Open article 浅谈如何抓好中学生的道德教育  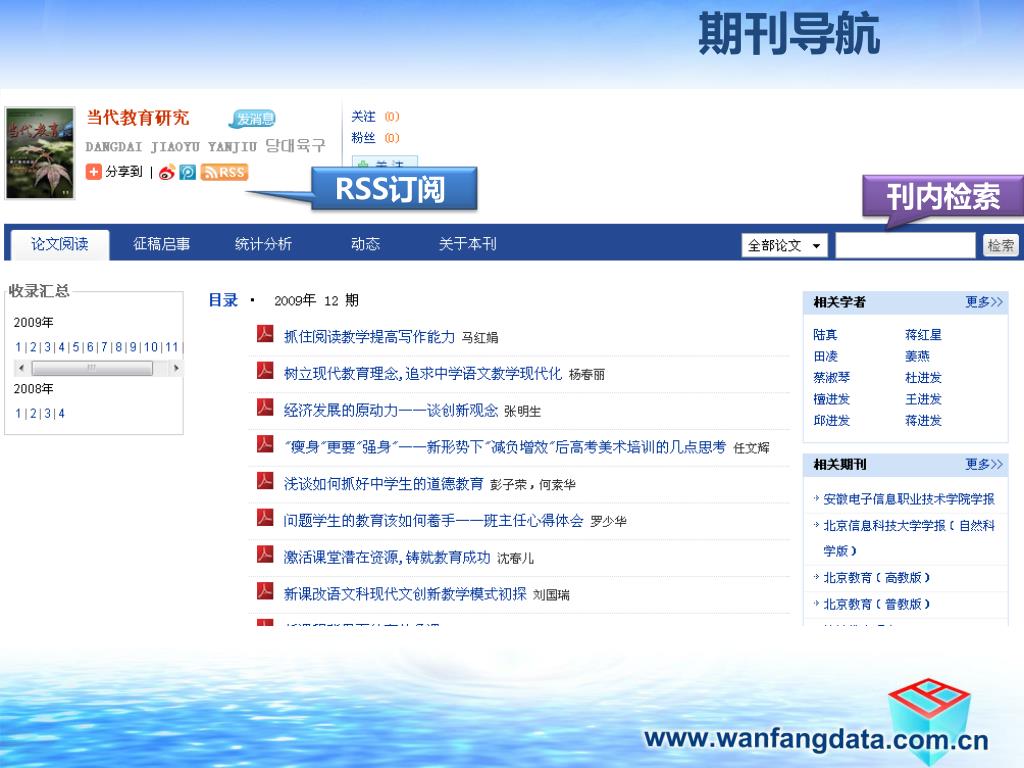point(383,484)
